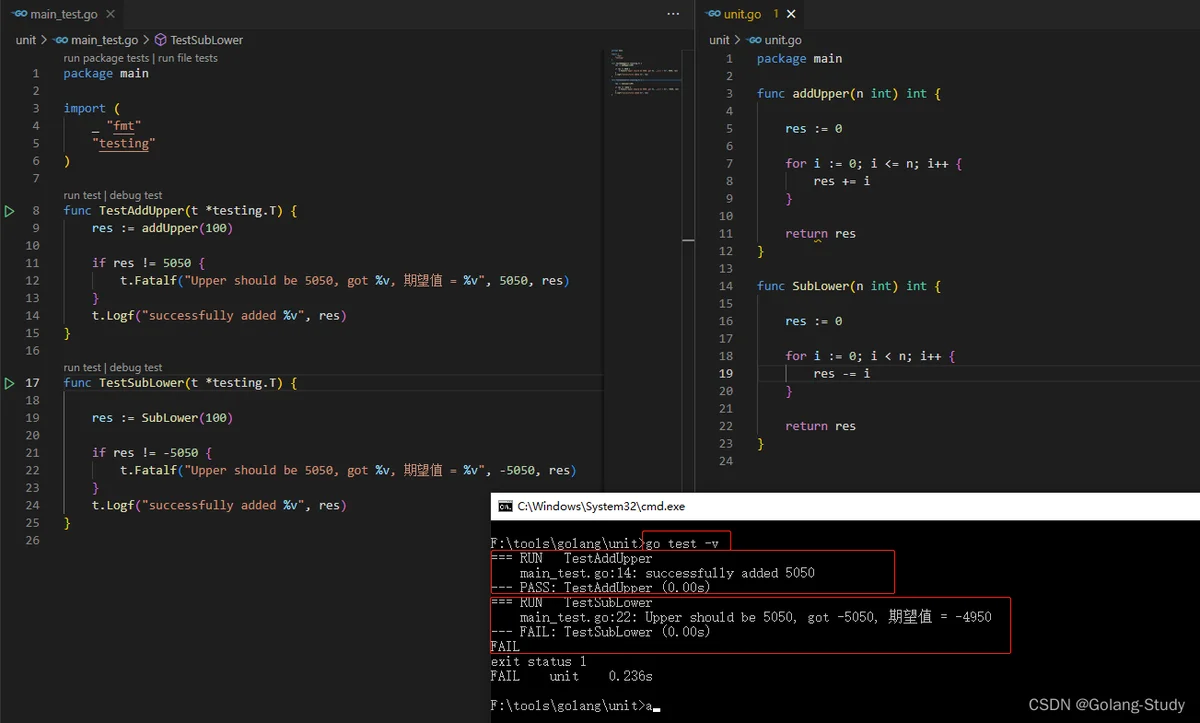Viewport: 1200px width, 723px height.
Task: Click the "testing" import in main_test.go
Action: [124, 143]
